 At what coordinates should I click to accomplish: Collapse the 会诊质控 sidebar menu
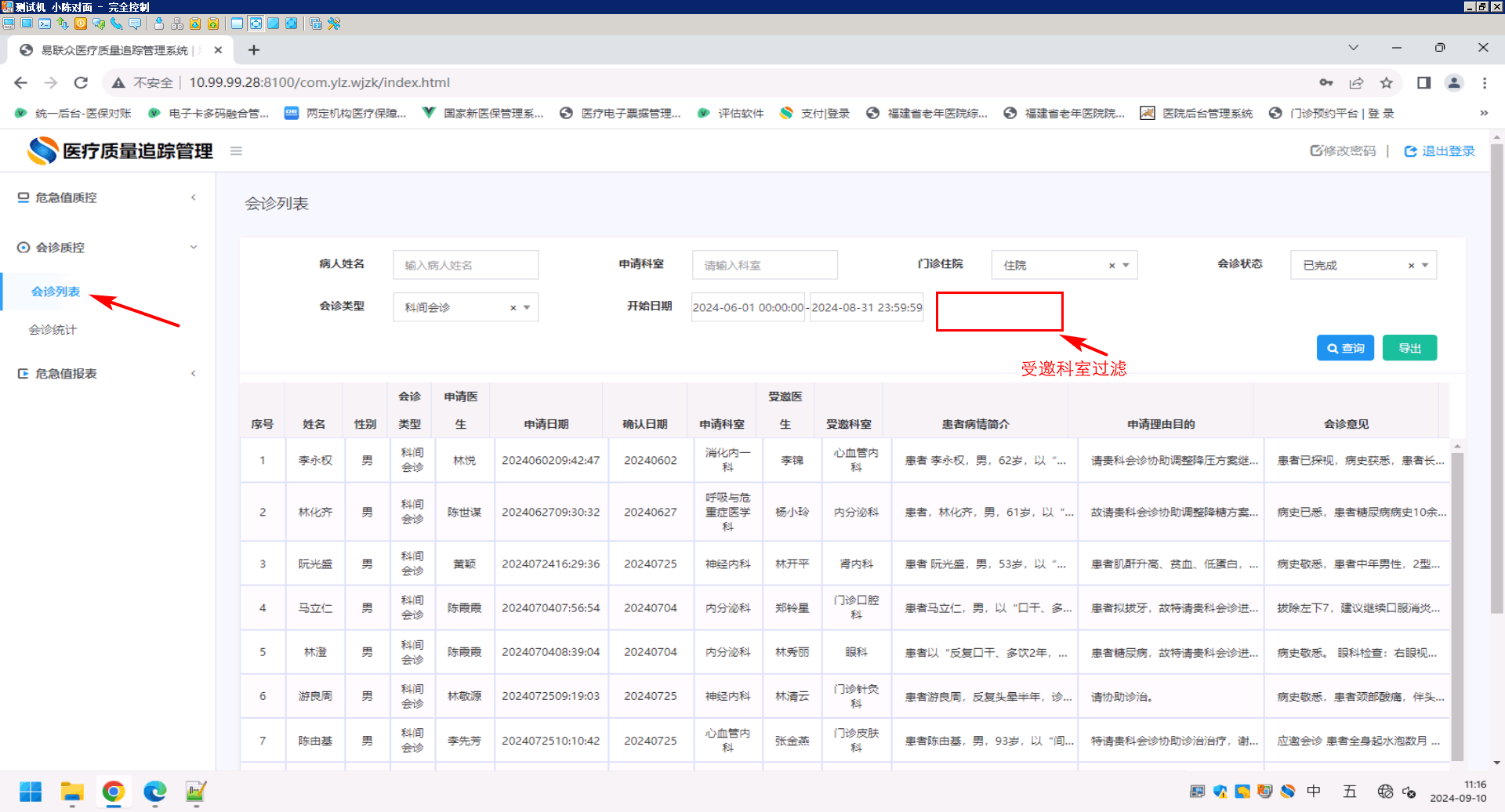[x=108, y=248]
